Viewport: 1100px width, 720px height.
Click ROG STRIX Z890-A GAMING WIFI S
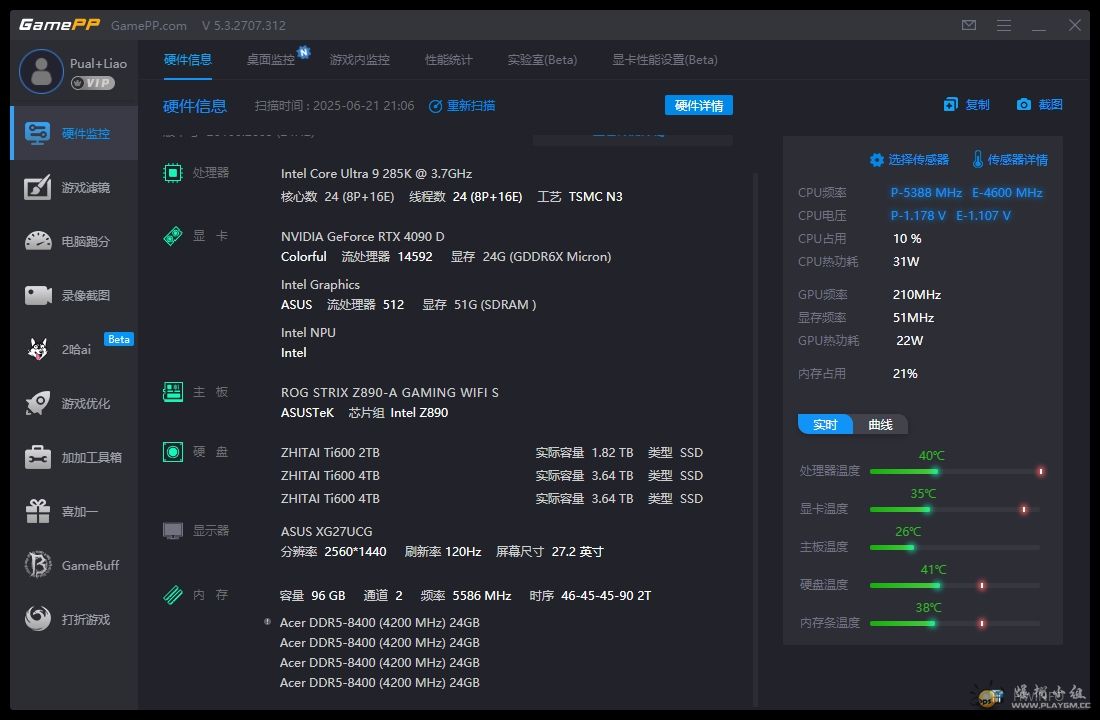click(389, 392)
